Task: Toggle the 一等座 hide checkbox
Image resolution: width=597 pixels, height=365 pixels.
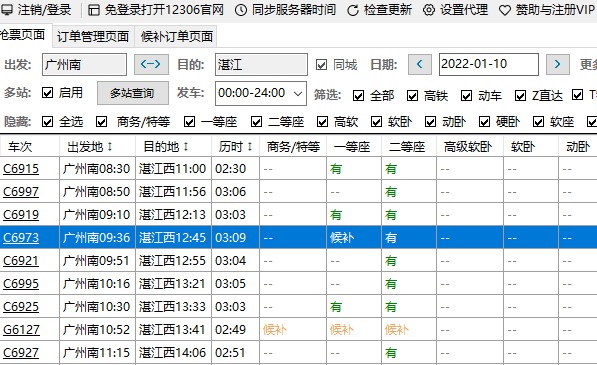Action: [x=190, y=122]
